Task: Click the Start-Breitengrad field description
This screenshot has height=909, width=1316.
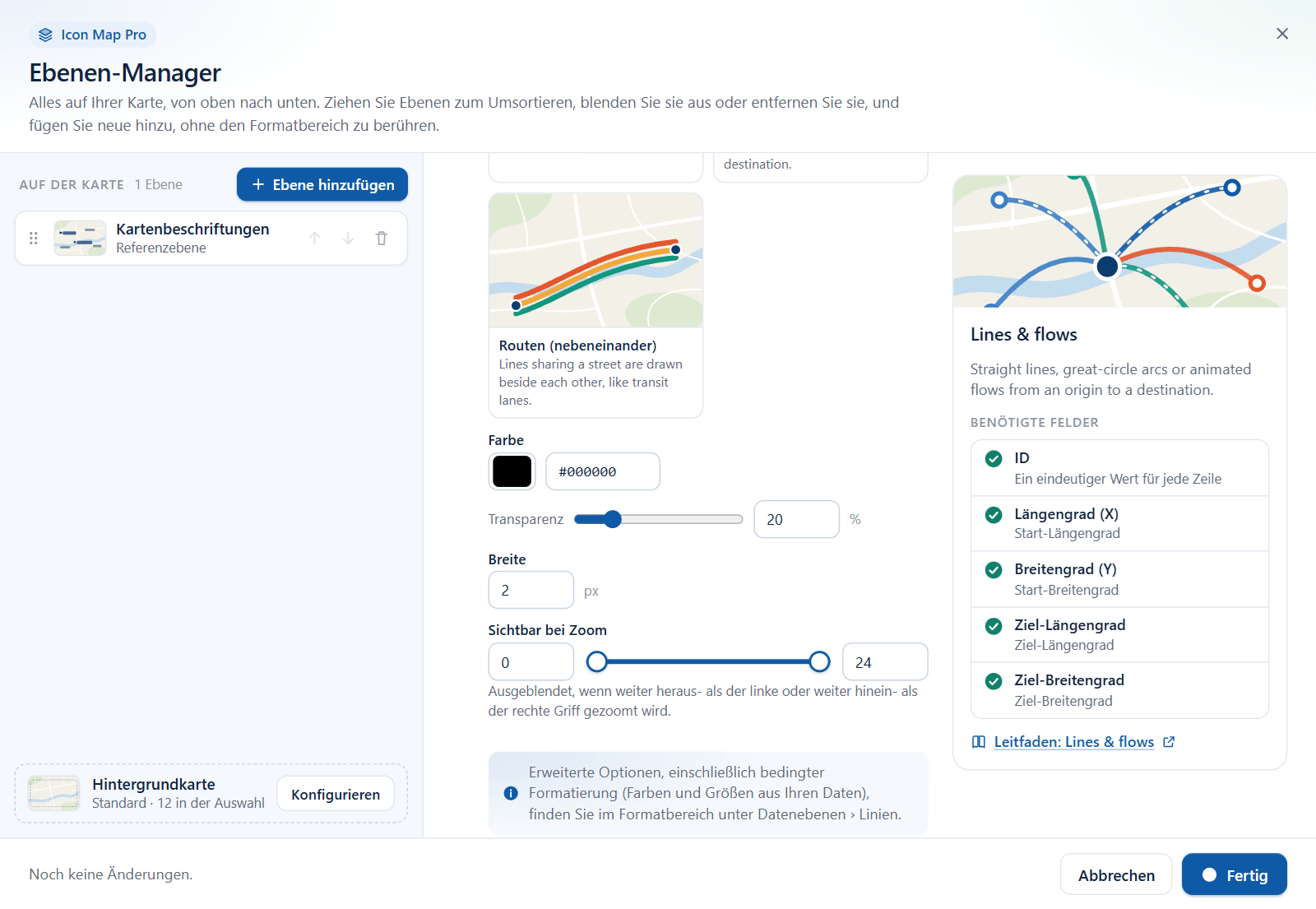Action: [1066, 590]
